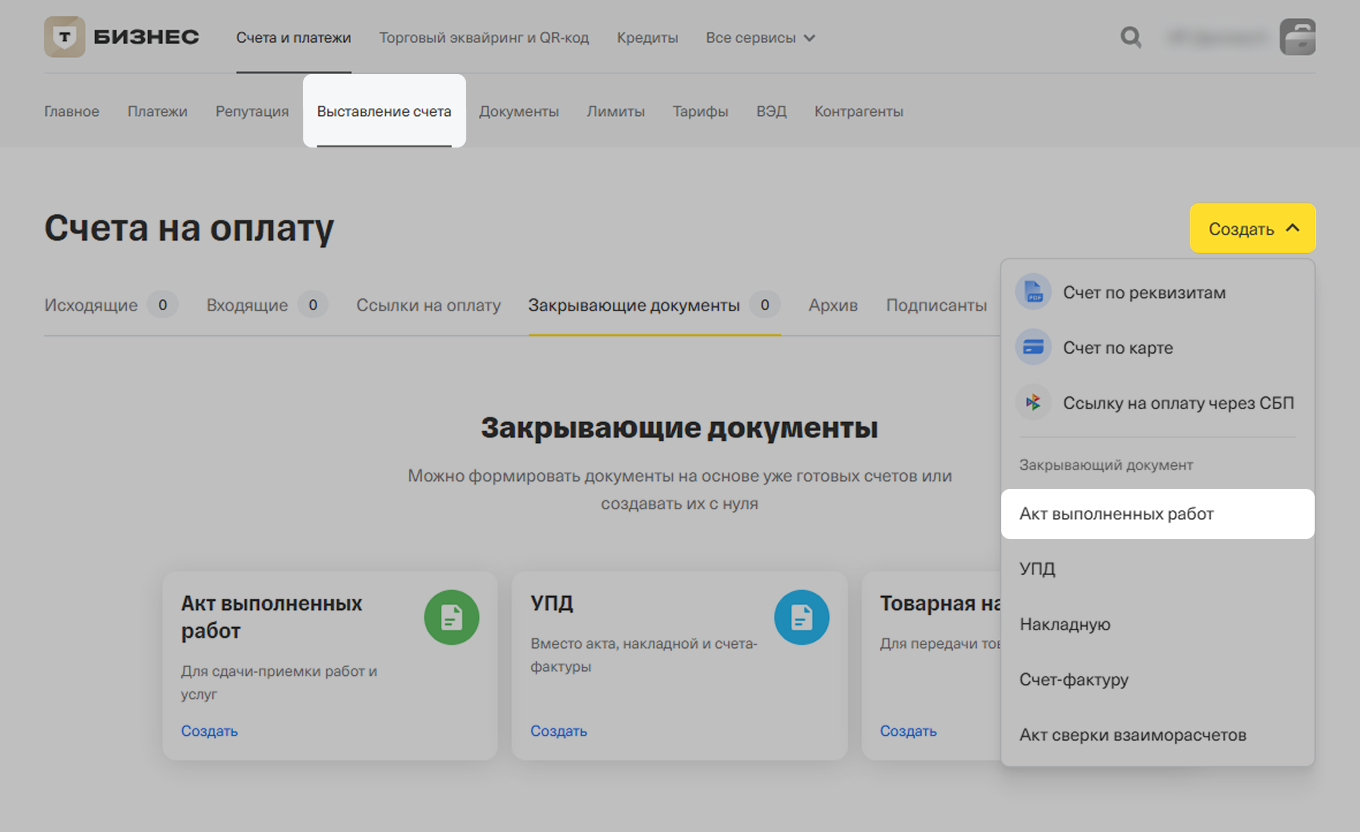This screenshot has height=832, width=1360.
Task: Select Документы in the secondary navigation
Action: coord(518,111)
